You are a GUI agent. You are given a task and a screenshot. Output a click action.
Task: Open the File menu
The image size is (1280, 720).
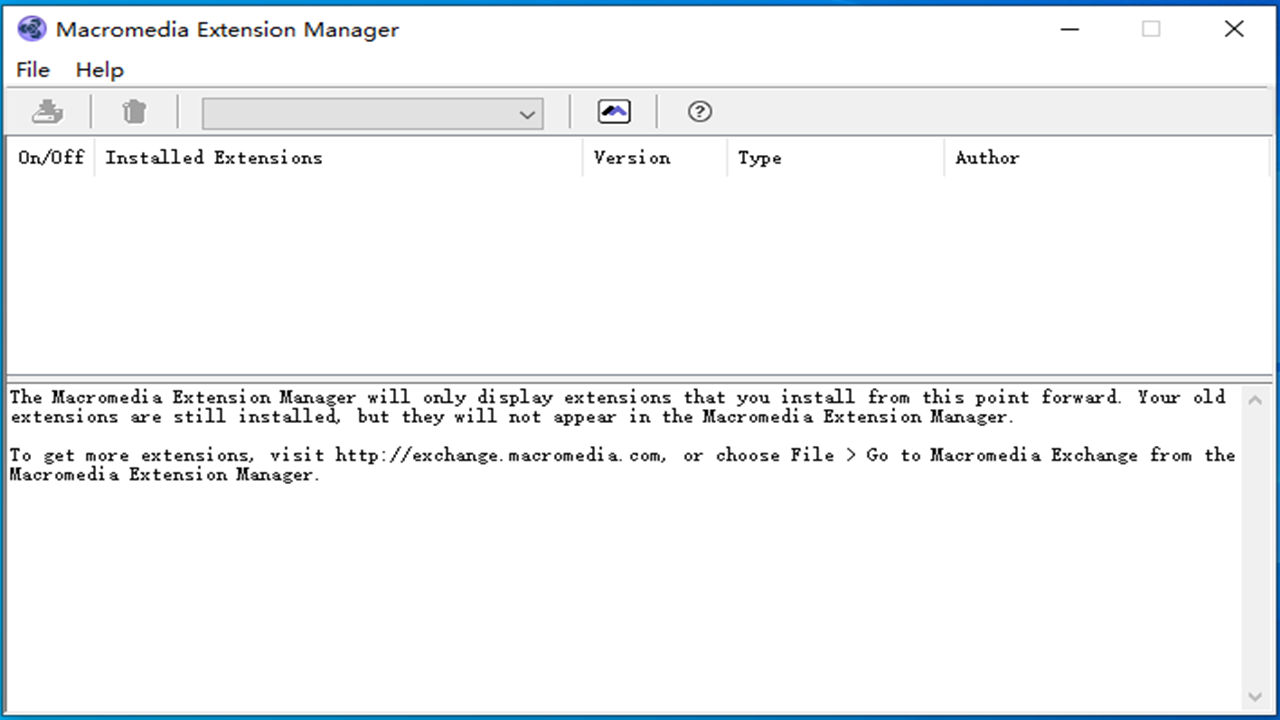32,69
